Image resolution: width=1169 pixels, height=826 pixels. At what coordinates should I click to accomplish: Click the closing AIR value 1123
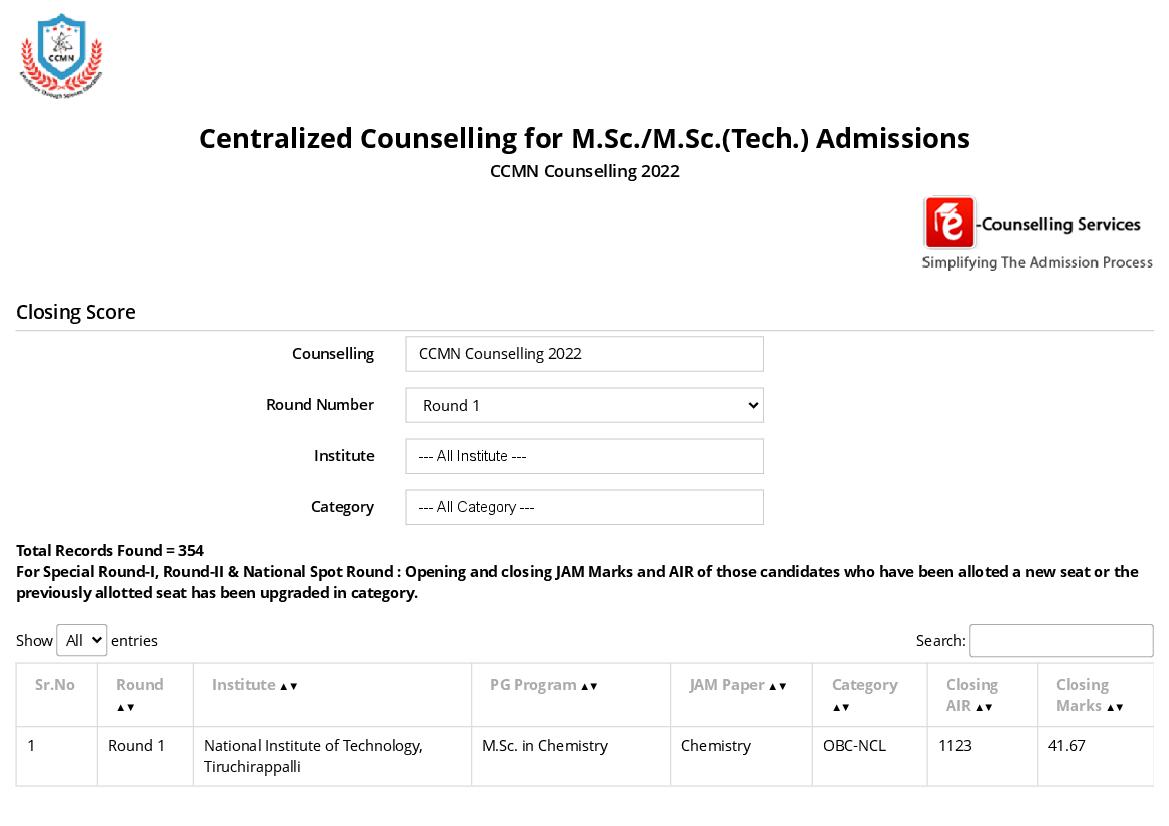click(955, 746)
